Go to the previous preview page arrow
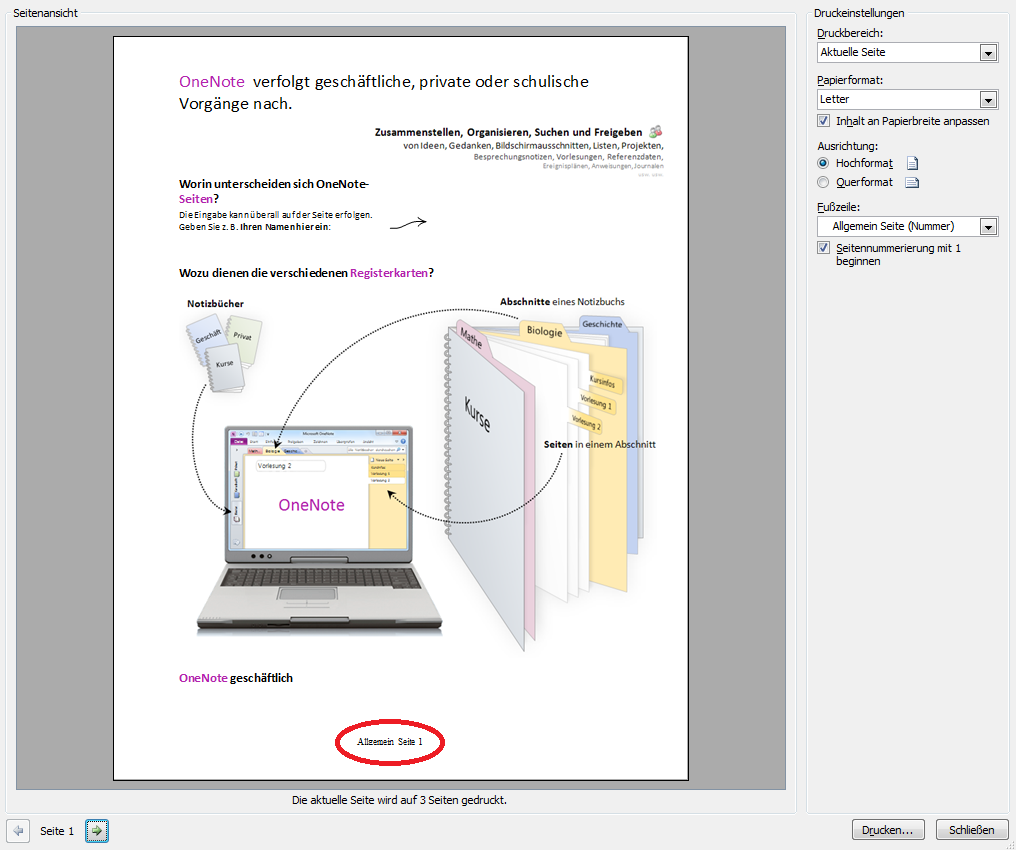This screenshot has height=850, width=1016. tap(18, 831)
